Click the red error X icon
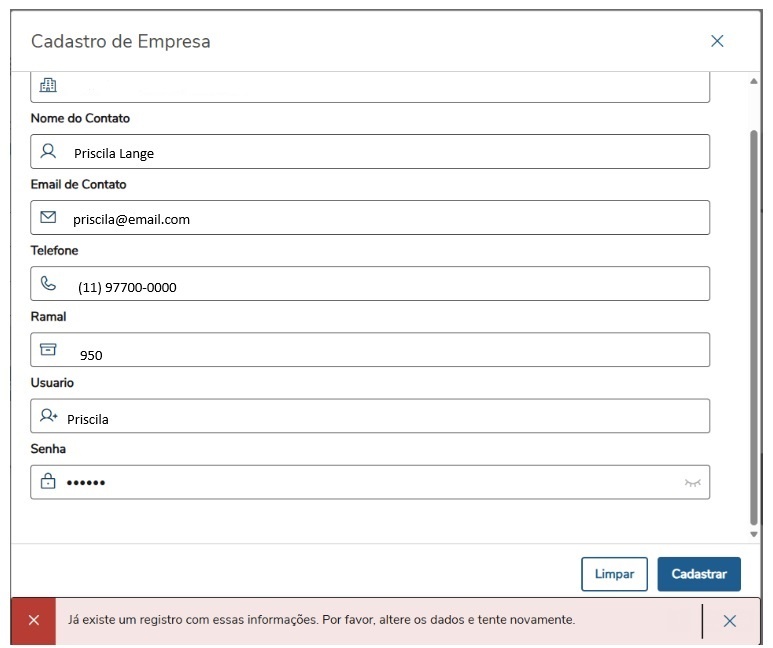The image size is (773, 648). pyautogui.click(x=34, y=620)
